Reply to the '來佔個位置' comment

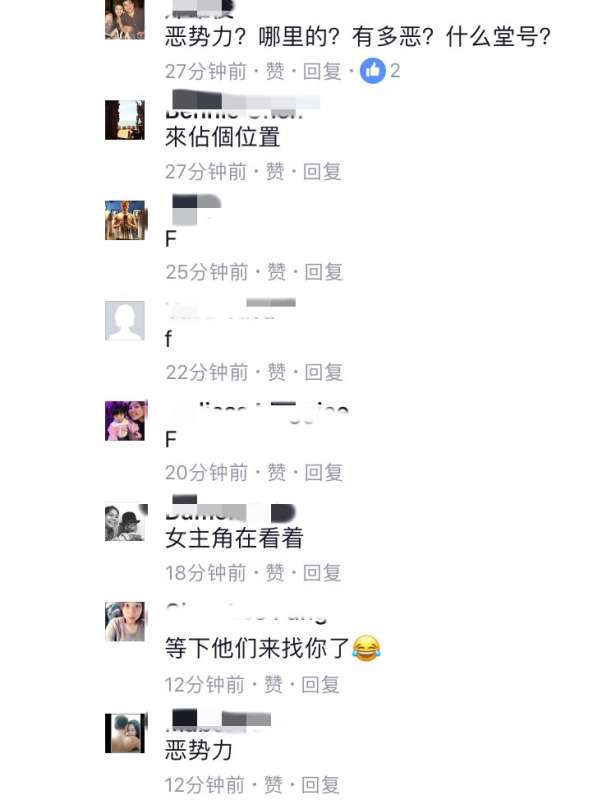pyautogui.click(x=322, y=171)
